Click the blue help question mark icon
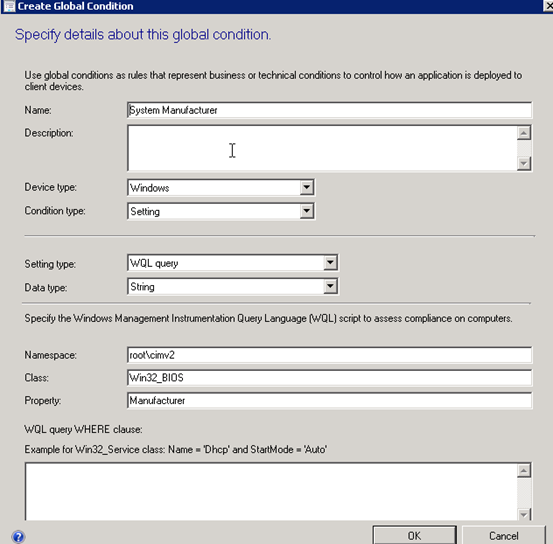 (18, 537)
